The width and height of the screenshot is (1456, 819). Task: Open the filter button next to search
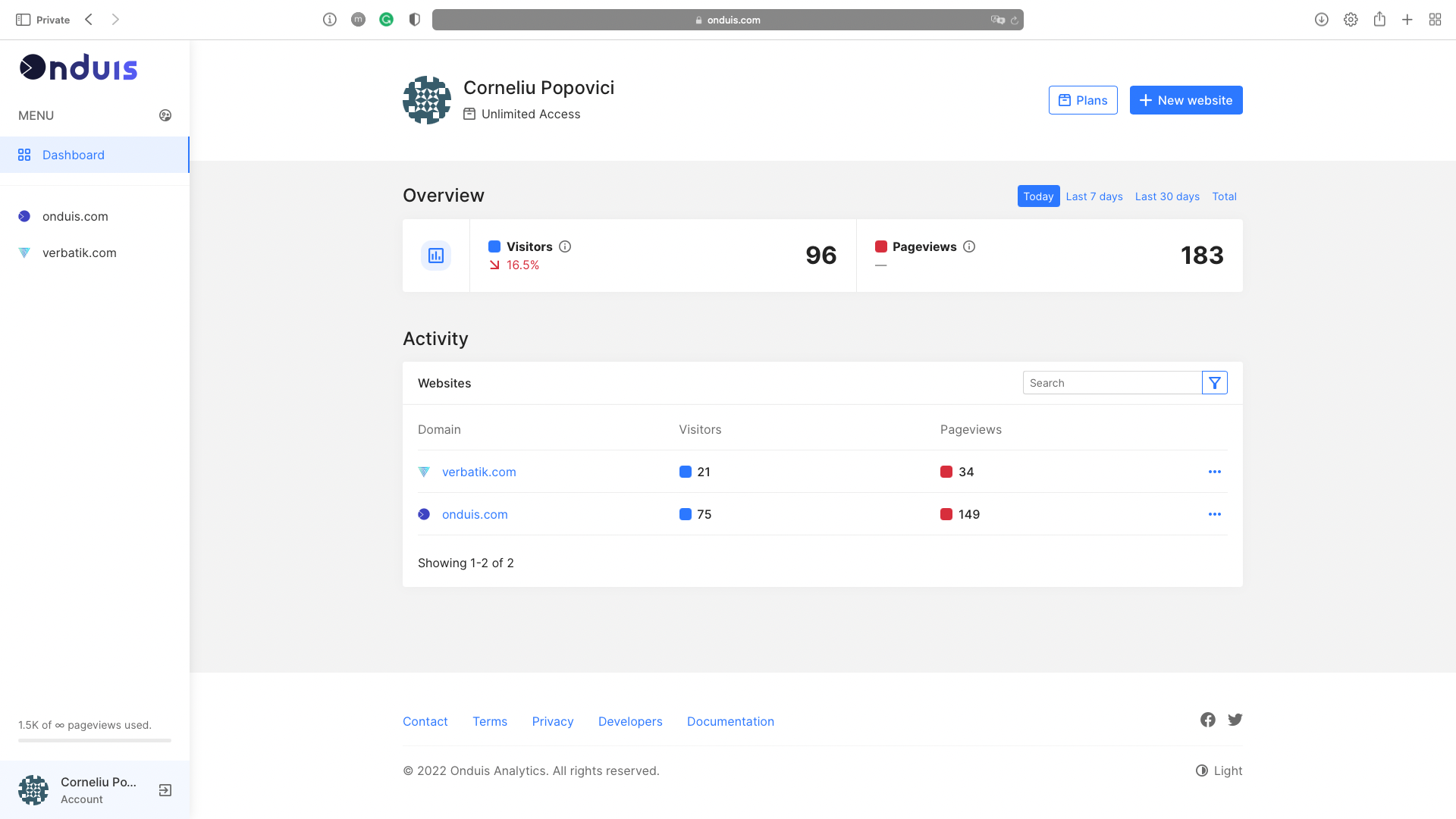1215,383
